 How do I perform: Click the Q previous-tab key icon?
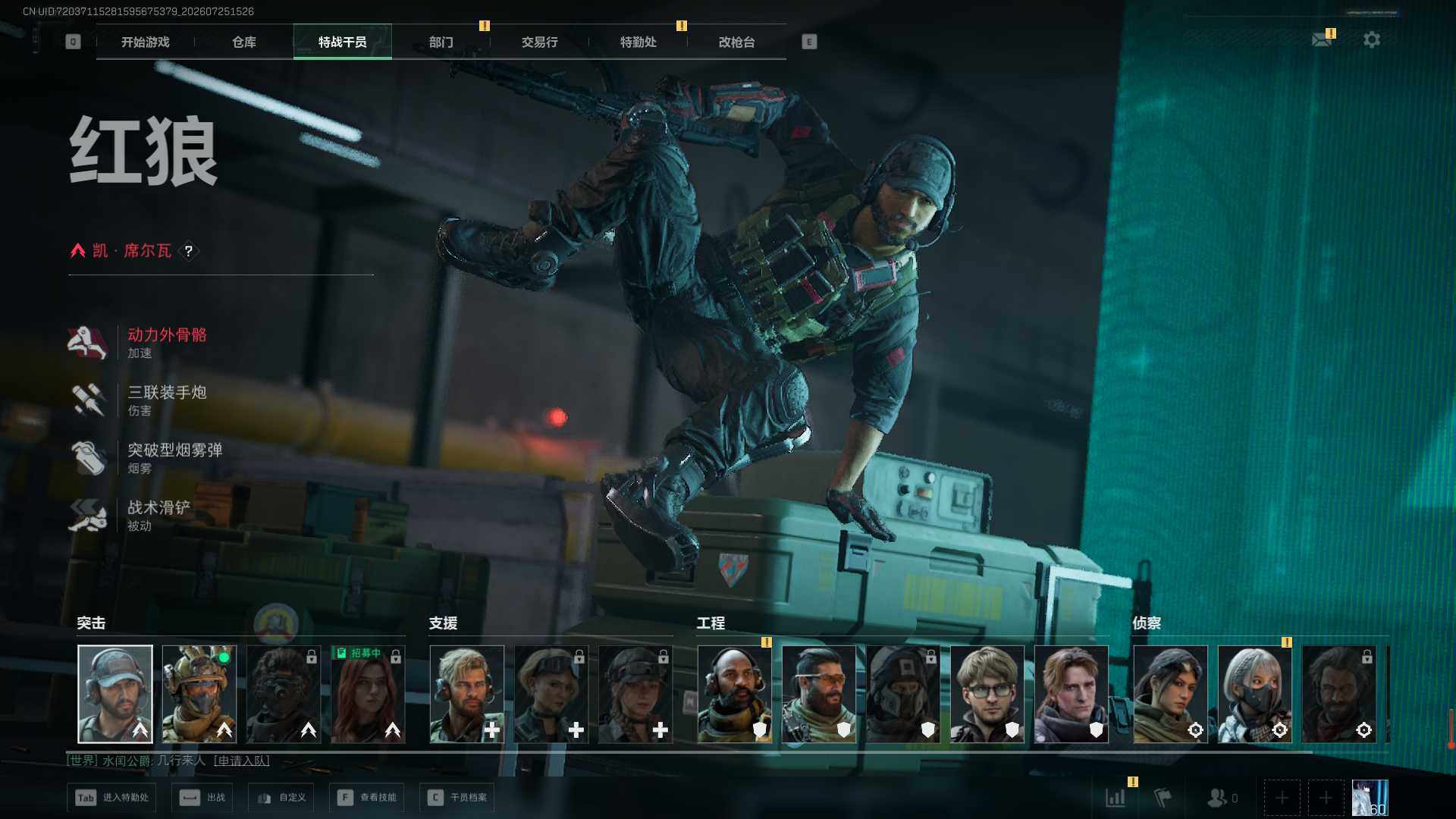pos(73,42)
